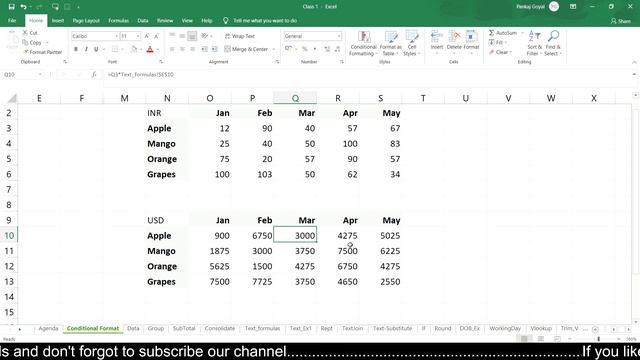640x360 pixels.
Task: Click the red Font Color button
Action: [150, 49]
